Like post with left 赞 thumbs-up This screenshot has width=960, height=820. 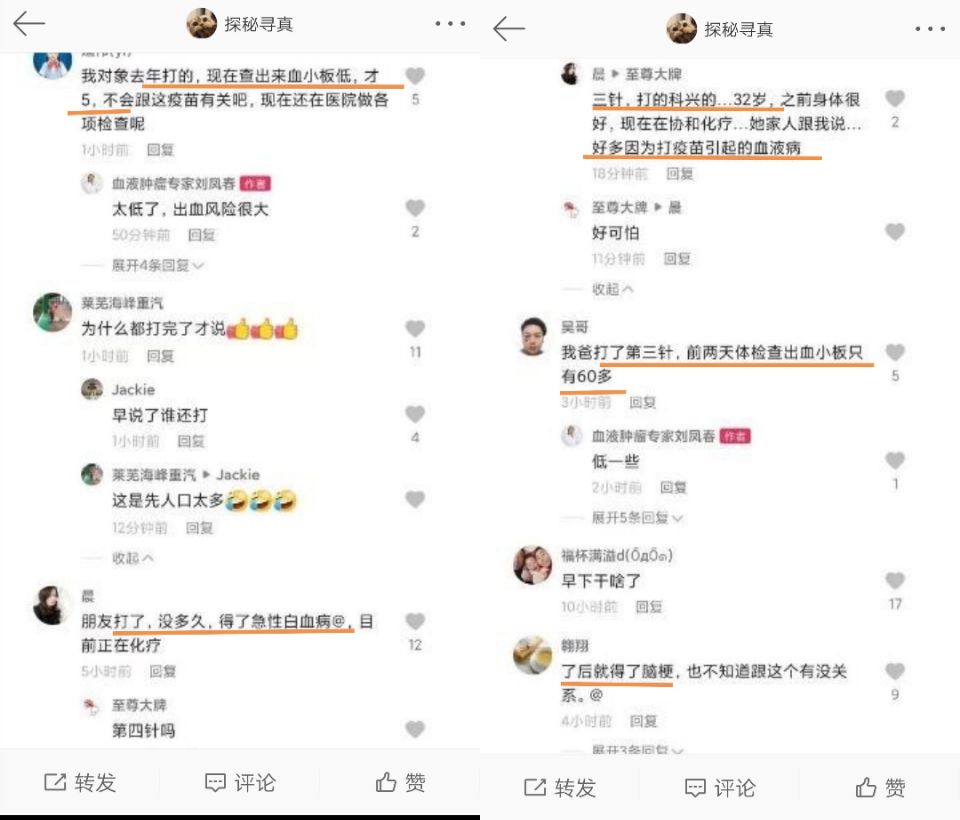click(x=400, y=783)
